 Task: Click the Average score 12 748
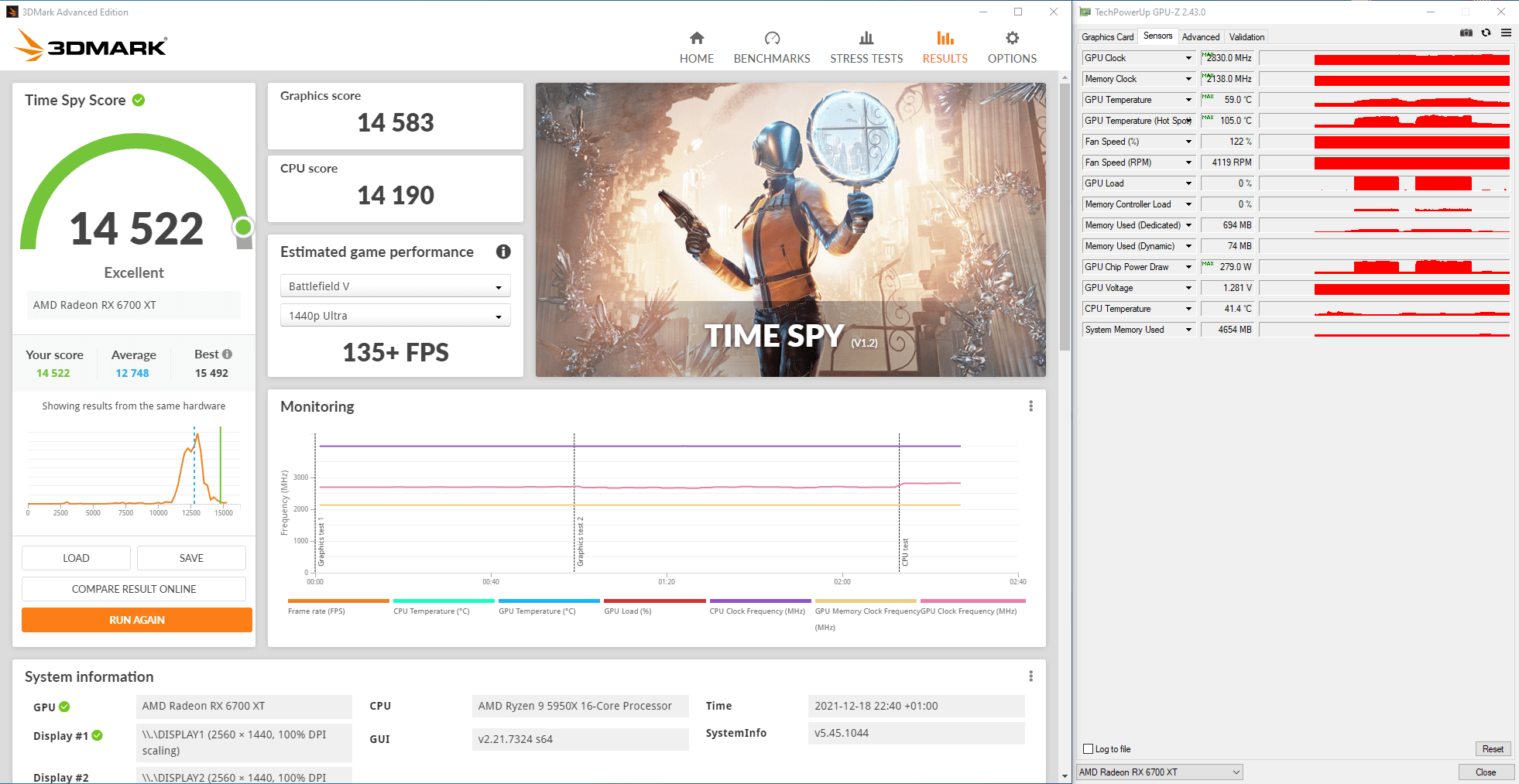[132, 373]
